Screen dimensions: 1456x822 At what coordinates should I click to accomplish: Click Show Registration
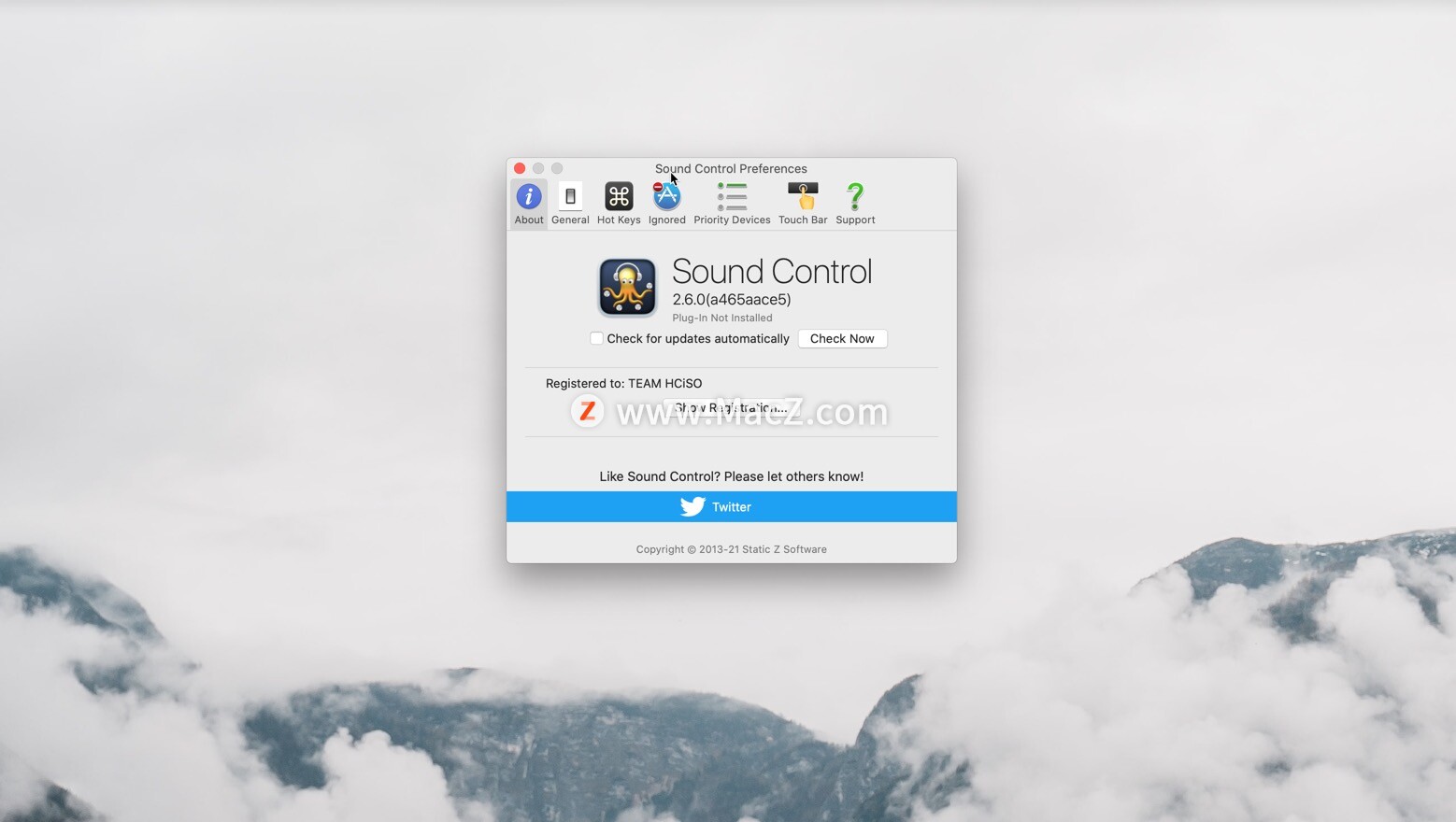pyautogui.click(x=730, y=407)
